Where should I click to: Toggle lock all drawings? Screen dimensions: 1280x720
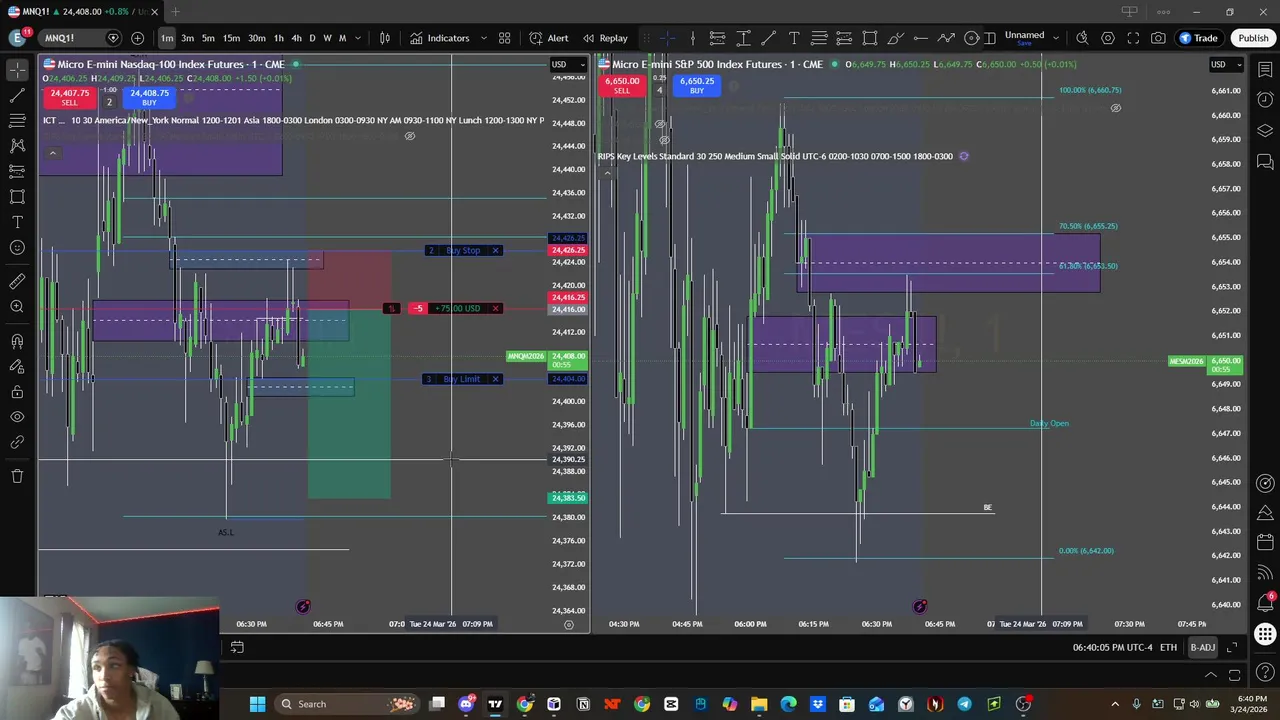(x=17, y=392)
